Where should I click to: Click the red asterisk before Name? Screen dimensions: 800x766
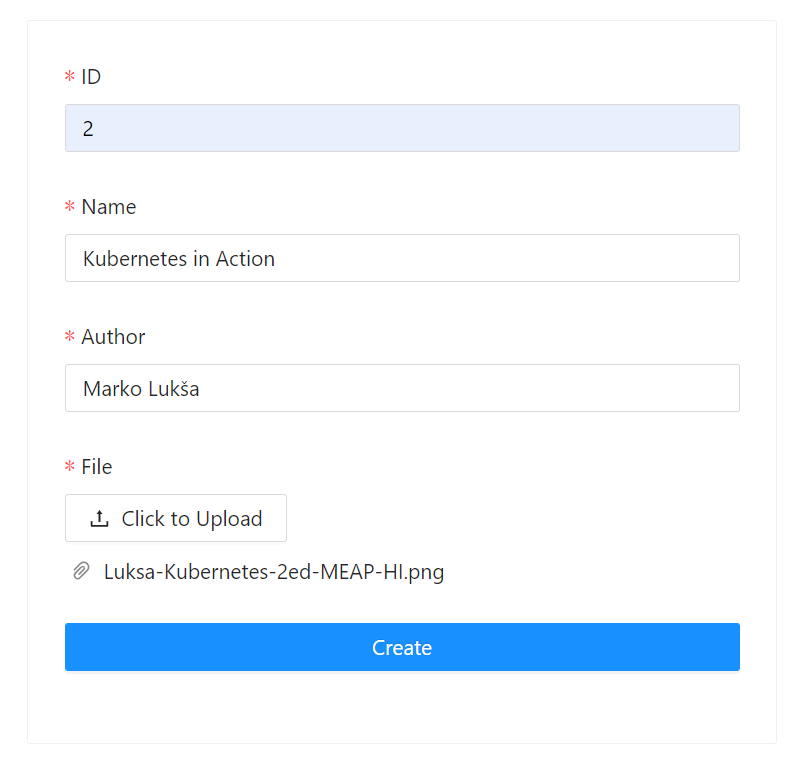pos(70,208)
